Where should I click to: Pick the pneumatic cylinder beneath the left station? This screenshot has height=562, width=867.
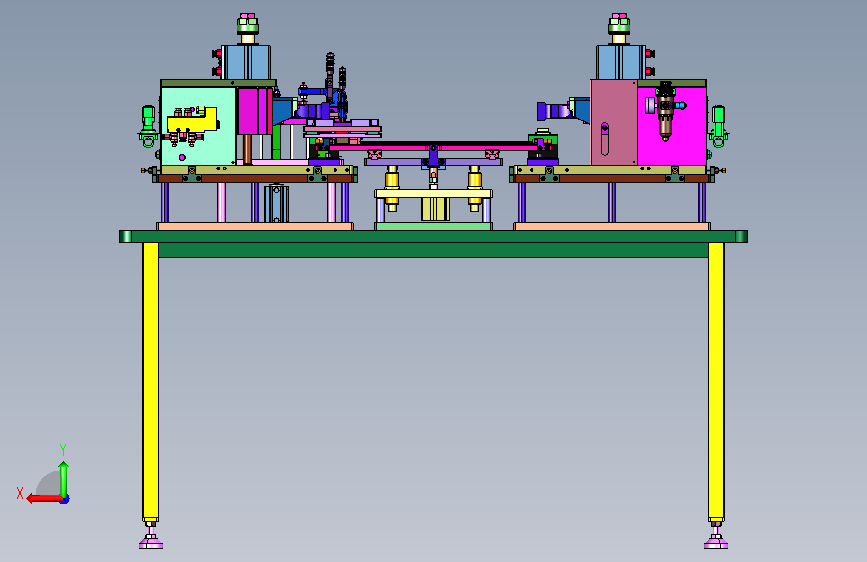pyautogui.click(x=276, y=204)
